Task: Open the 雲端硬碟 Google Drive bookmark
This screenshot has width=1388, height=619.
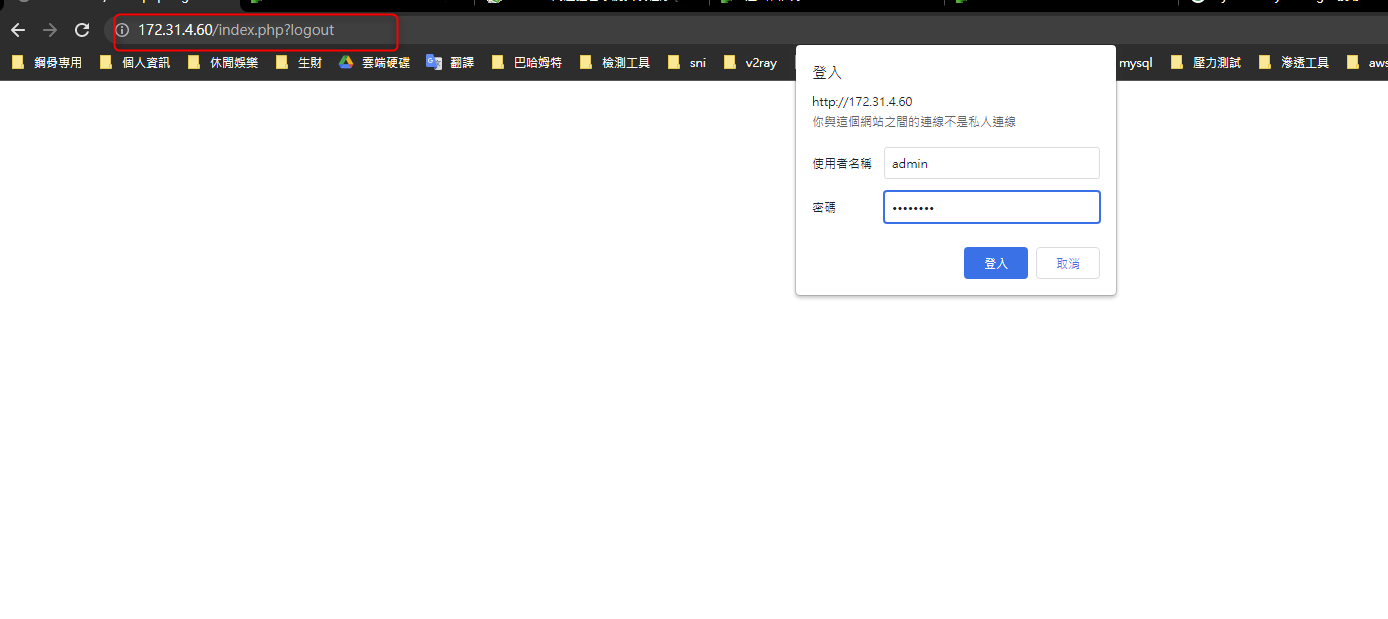Action: pyautogui.click(x=374, y=62)
